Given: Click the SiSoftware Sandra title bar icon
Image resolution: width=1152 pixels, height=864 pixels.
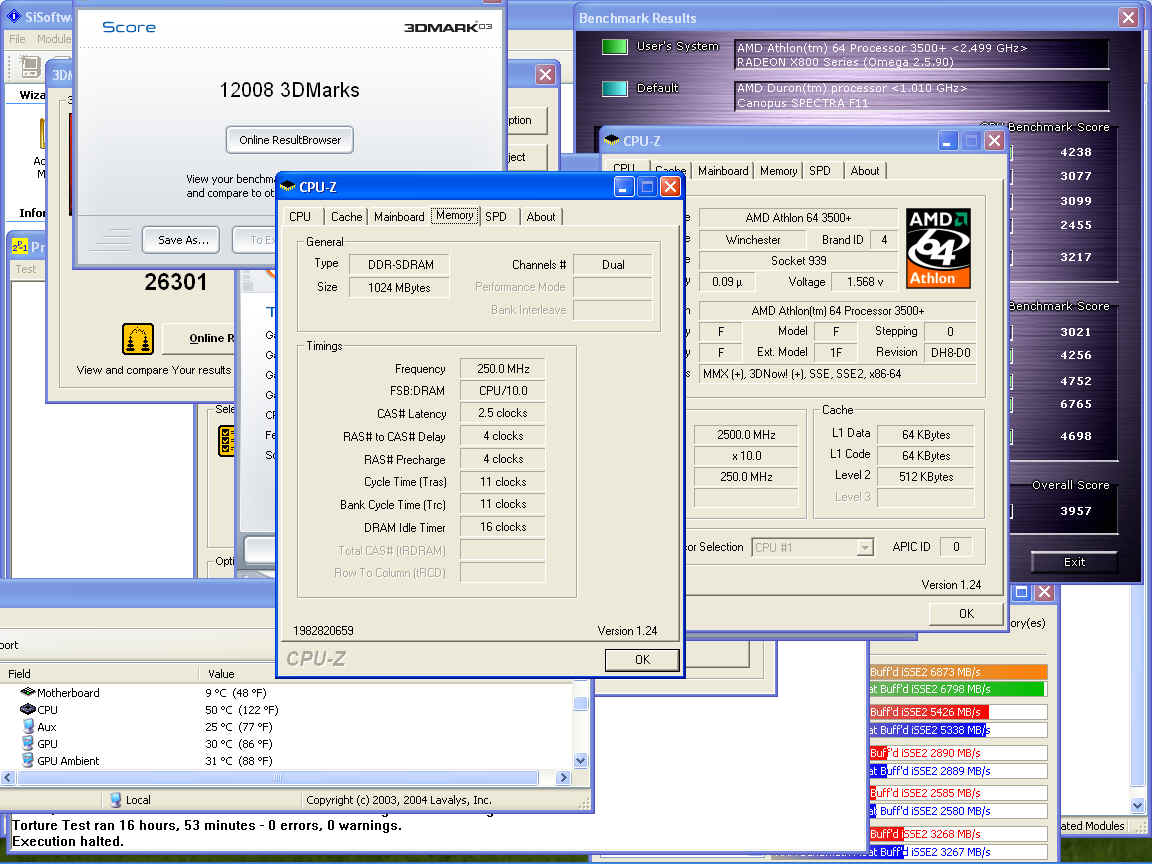Looking at the screenshot, I should (x=14, y=15).
